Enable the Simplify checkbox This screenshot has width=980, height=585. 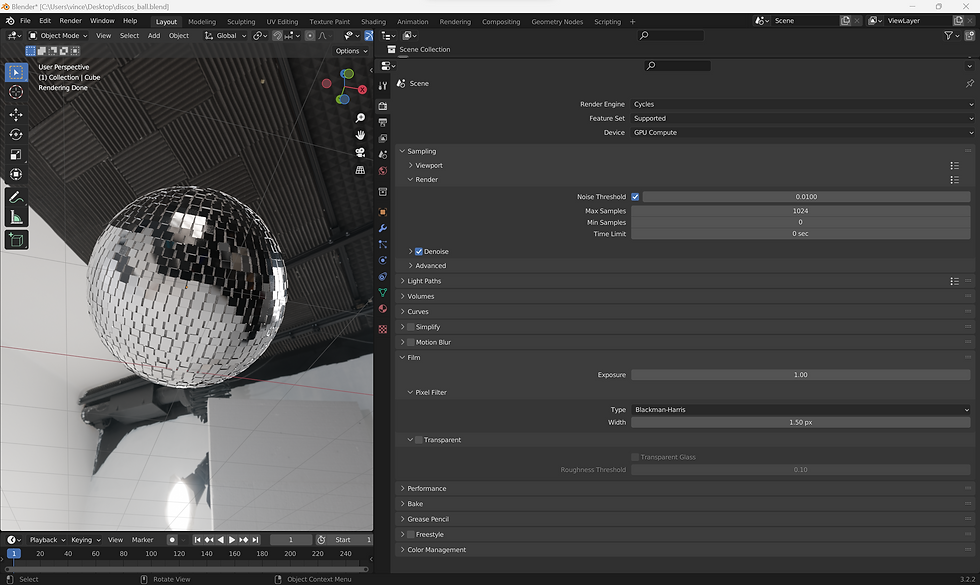[411, 327]
